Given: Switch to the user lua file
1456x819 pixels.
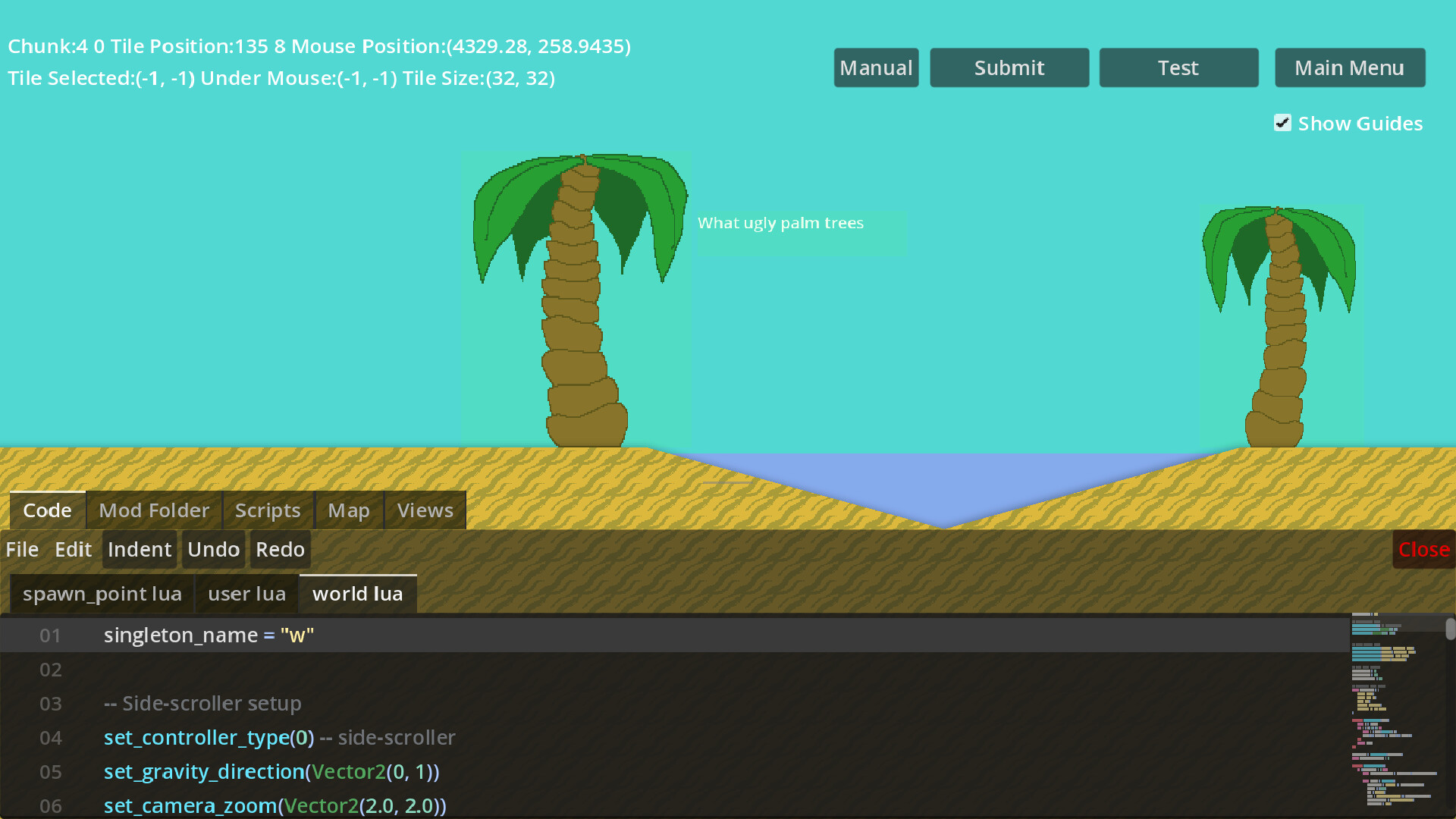Looking at the screenshot, I should pos(246,594).
